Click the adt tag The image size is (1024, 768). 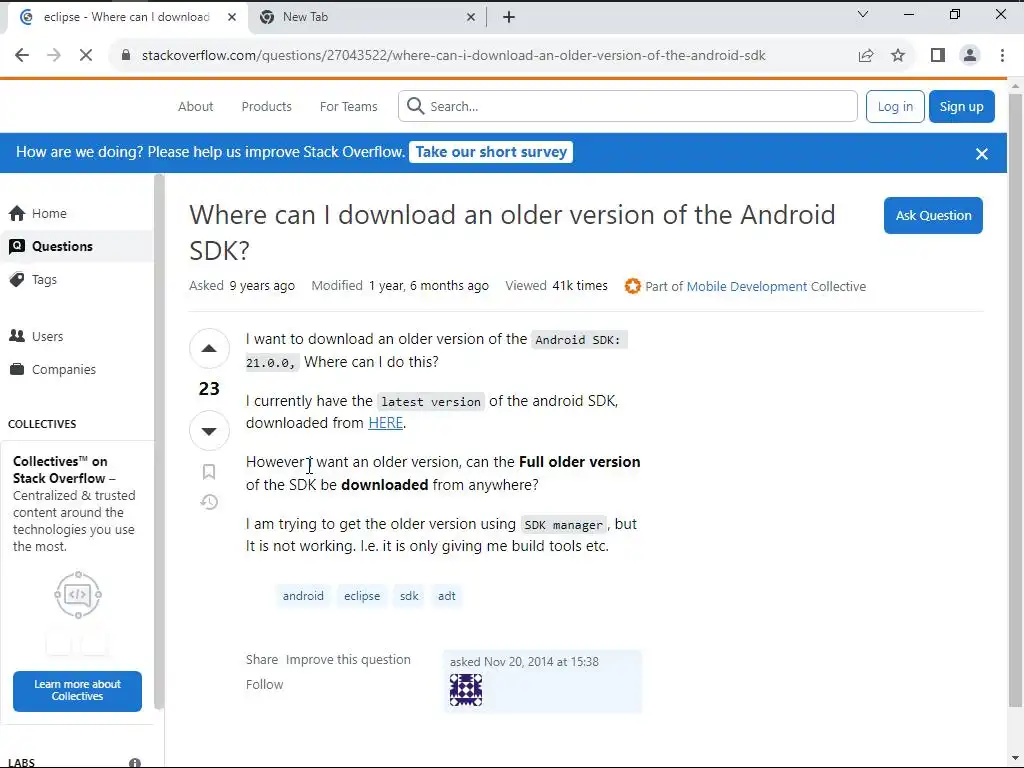click(x=447, y=596)
